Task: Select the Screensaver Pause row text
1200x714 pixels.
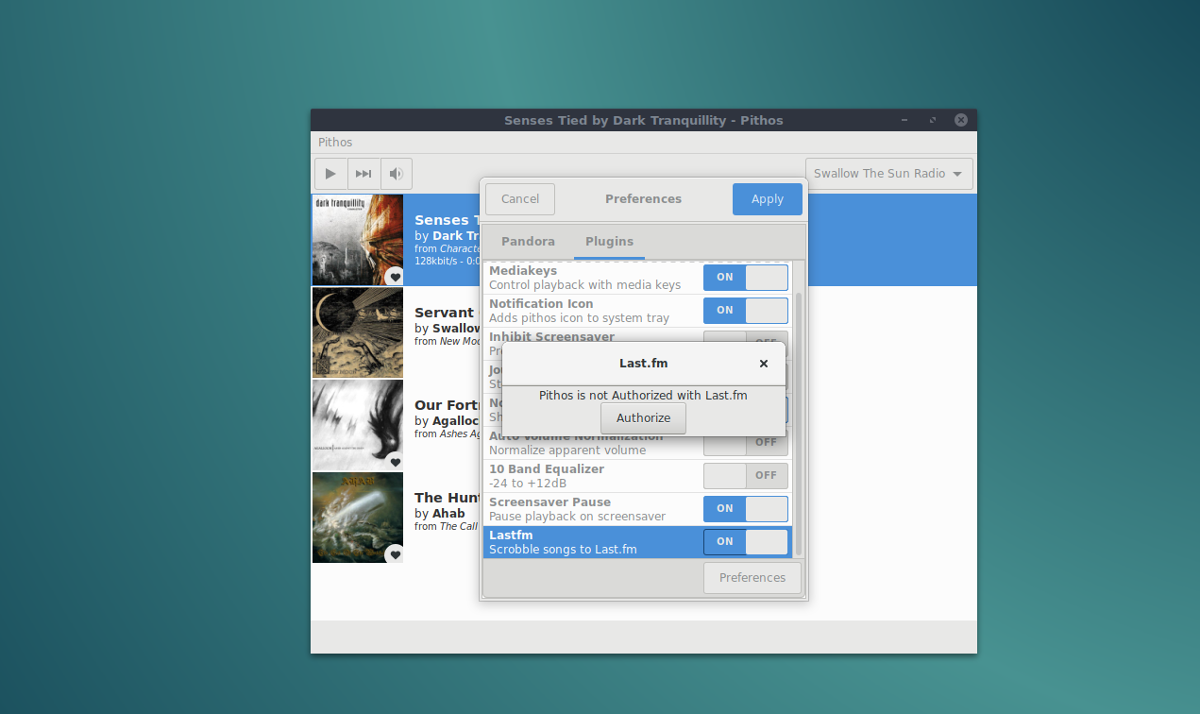Action: [577, 508]
